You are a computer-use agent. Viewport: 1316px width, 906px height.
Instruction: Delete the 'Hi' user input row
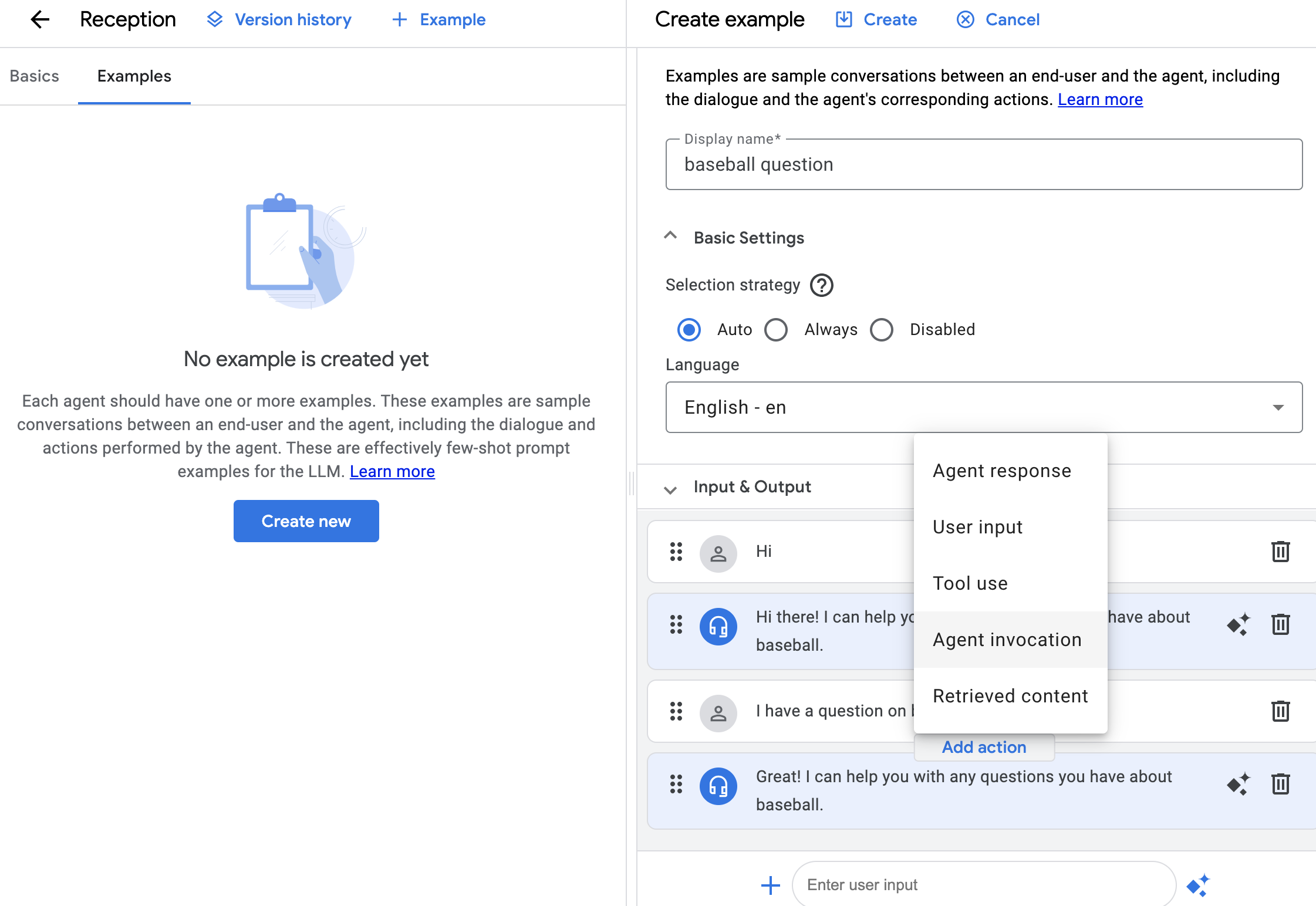(1280, 552)
